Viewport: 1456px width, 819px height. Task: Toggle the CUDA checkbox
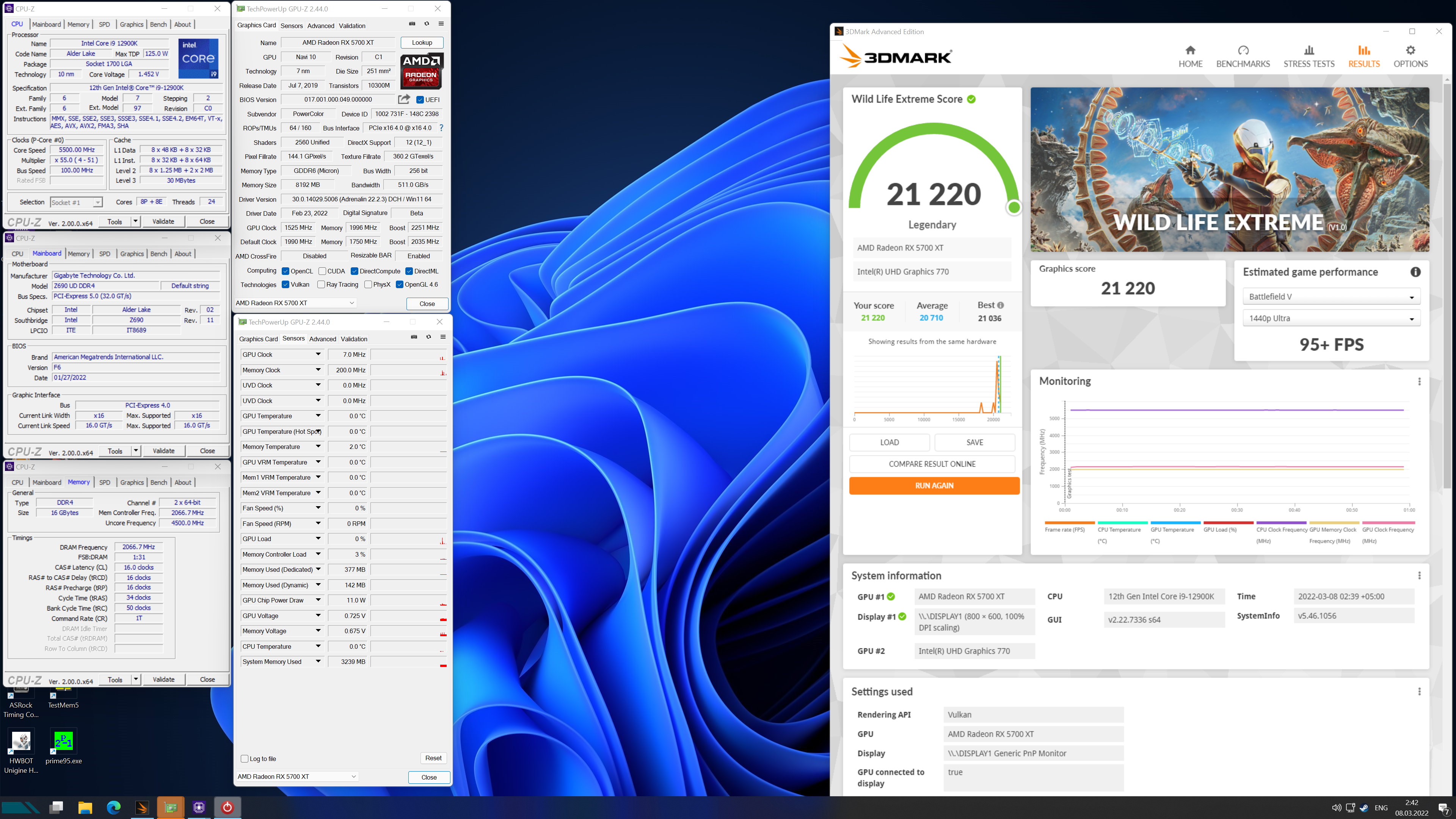(x=322, y=271)
